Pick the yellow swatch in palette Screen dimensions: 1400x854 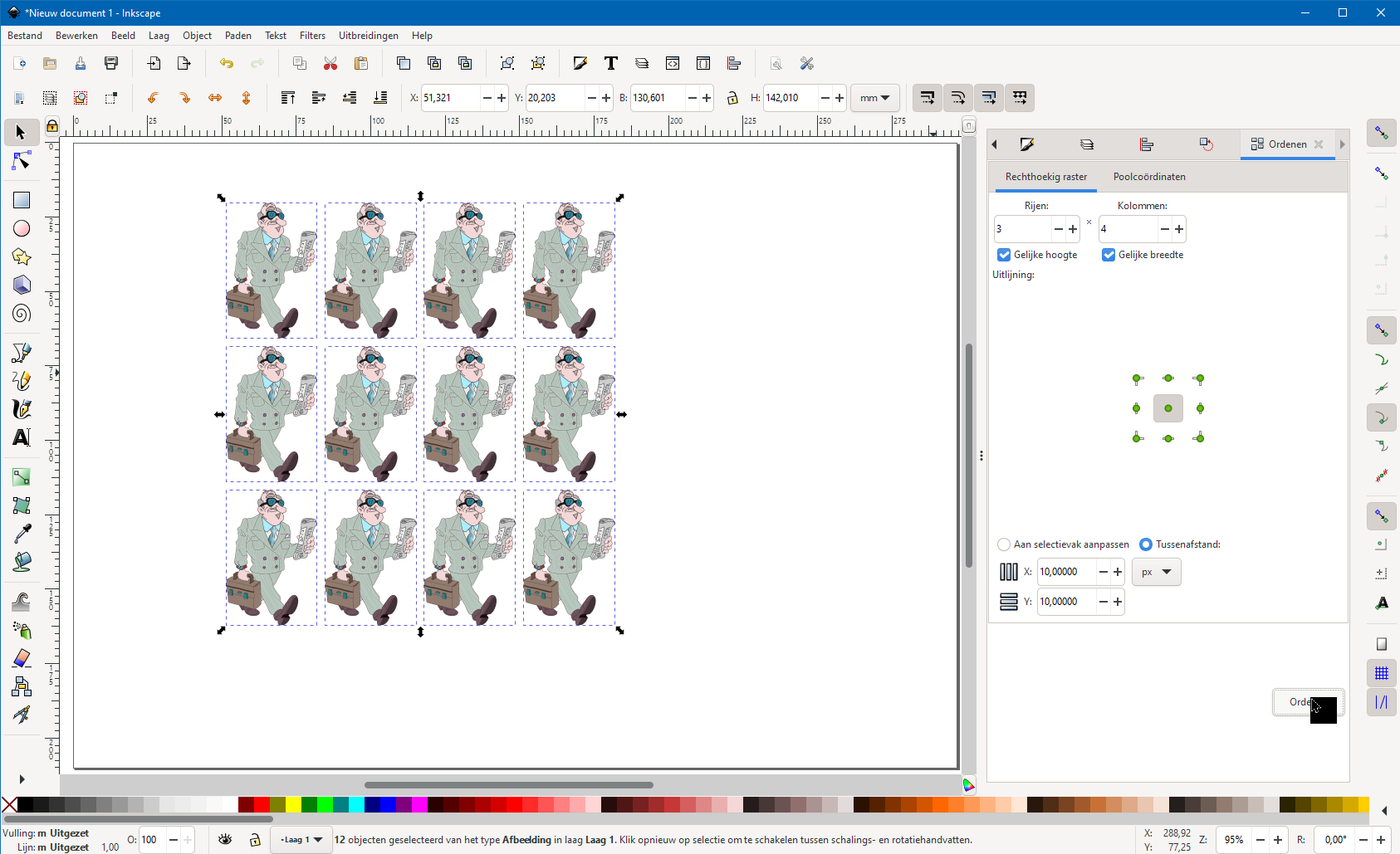pyautogui.click(x=293, y=804)
